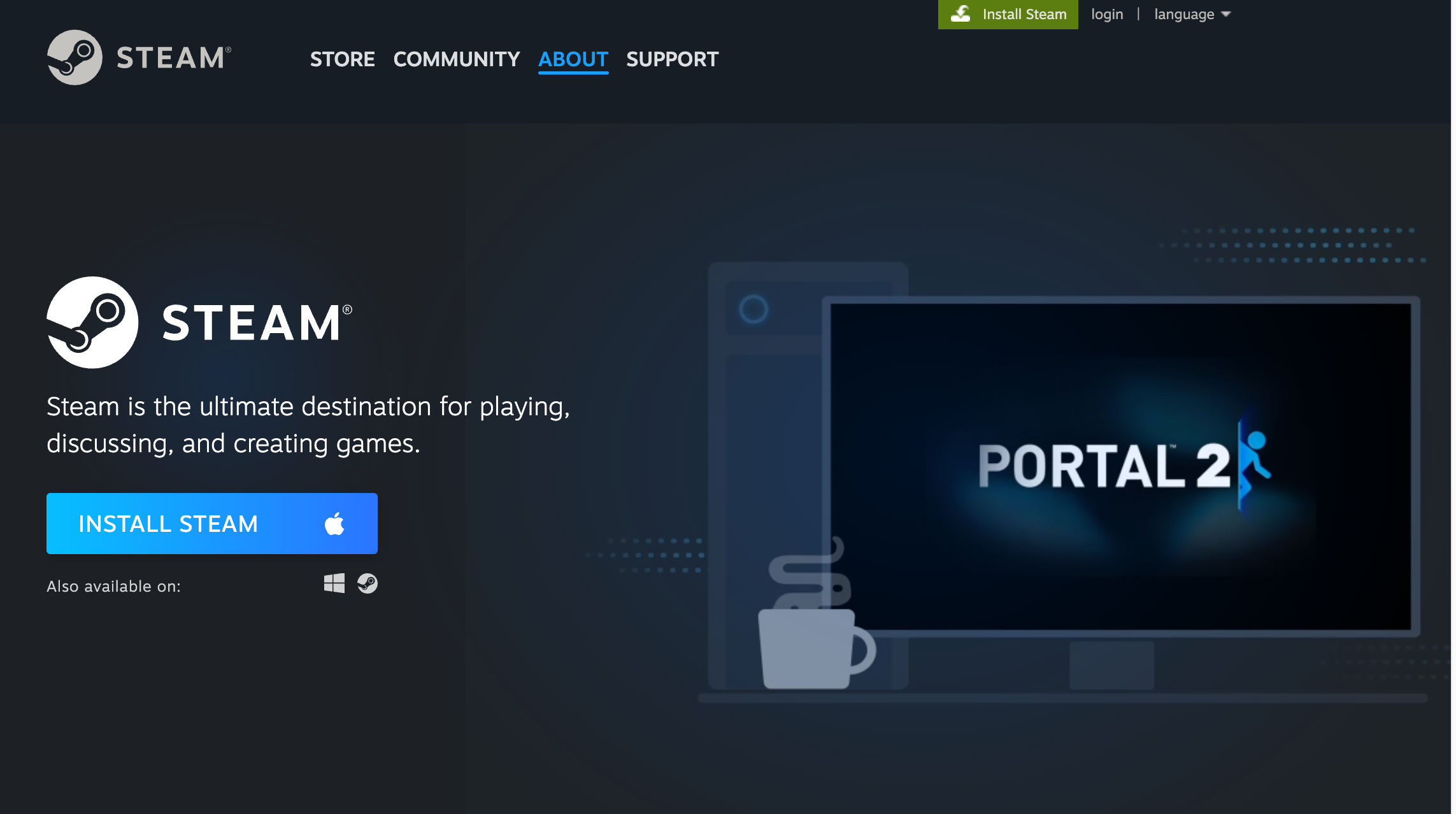Viewport: 1456px width, 814px height.
Task: Open the COMMUNITY menu item
Action: (x=456, y=59)
